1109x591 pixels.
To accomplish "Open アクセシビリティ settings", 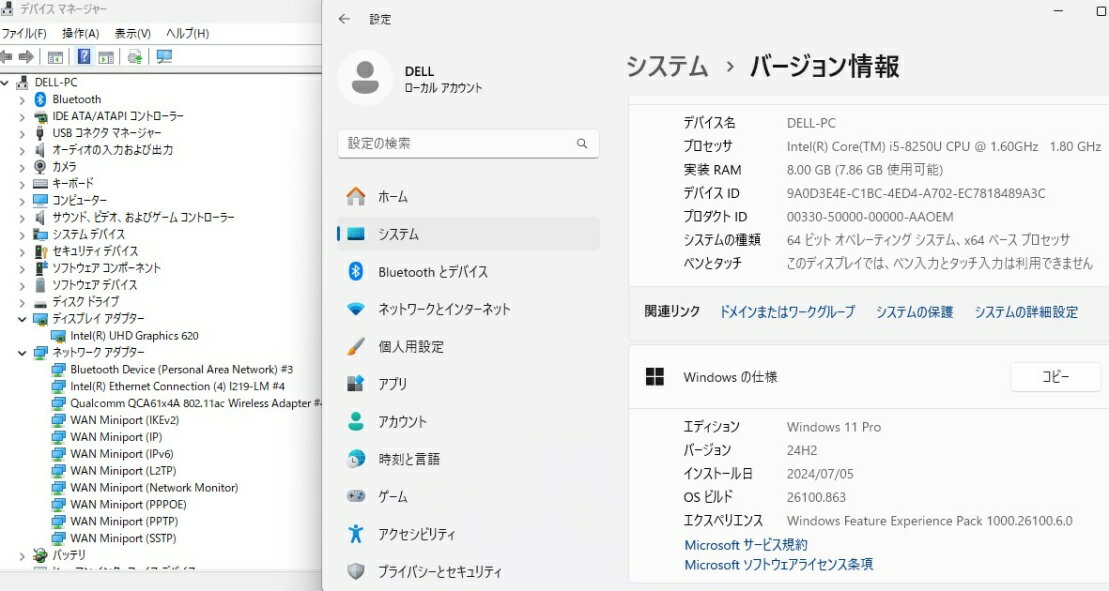I will click(x=416, y=534).
